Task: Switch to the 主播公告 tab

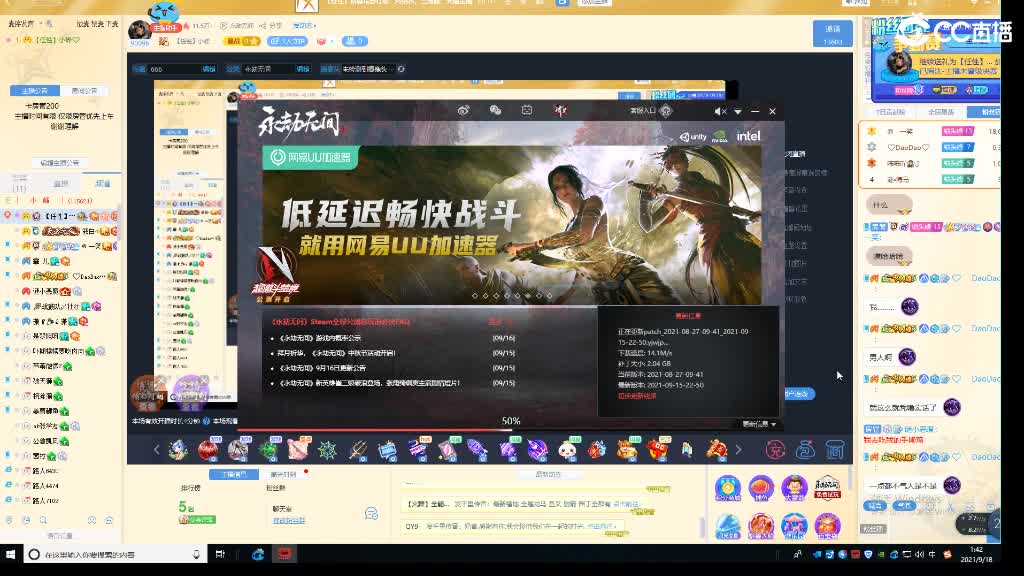Action: click(x=35, y=91)
